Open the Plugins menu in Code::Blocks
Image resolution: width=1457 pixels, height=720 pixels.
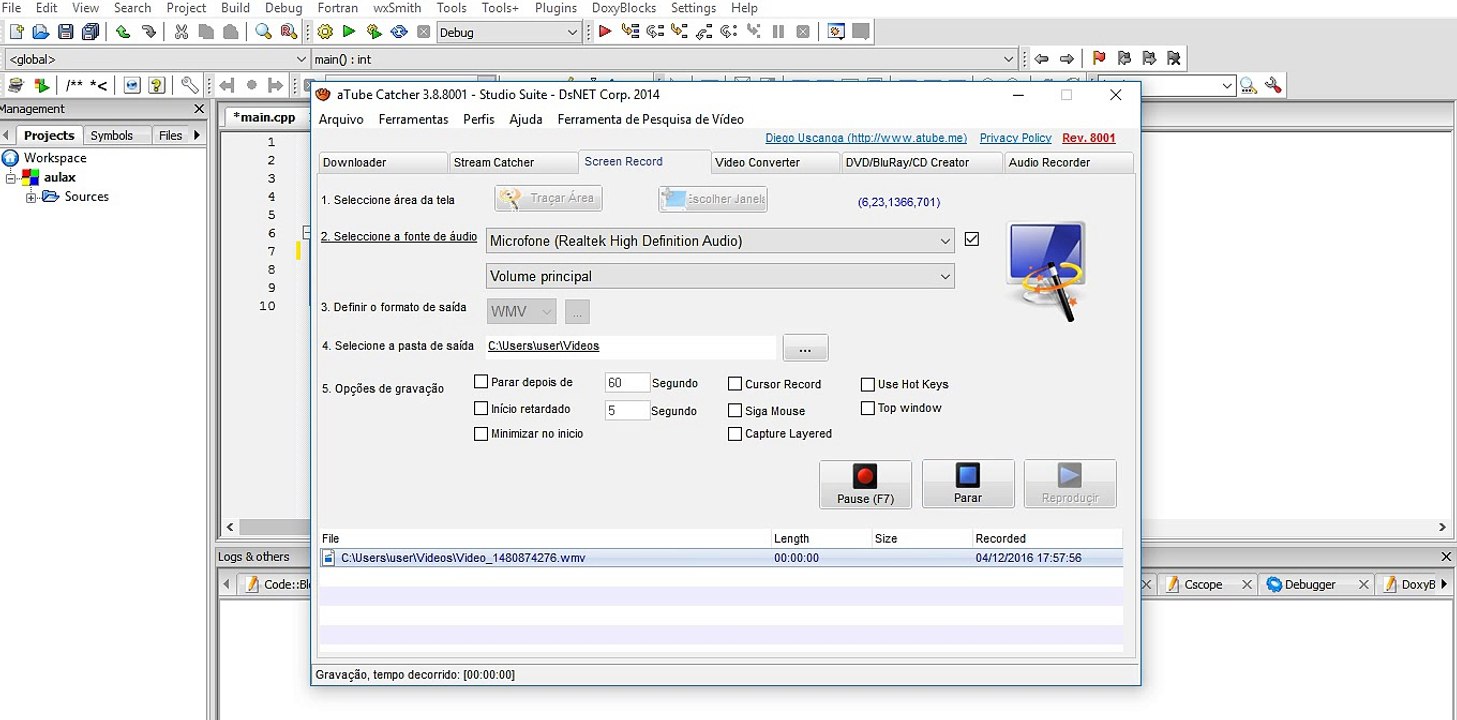click(x=556, y=8)
